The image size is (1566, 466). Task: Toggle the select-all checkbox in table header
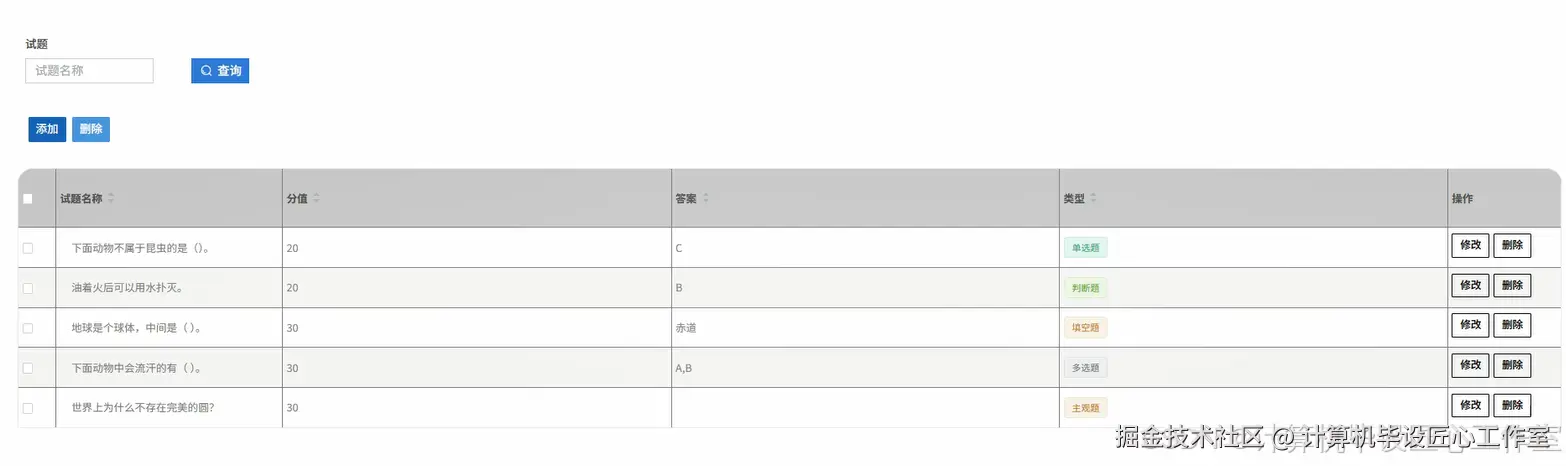tap(28, 199)
